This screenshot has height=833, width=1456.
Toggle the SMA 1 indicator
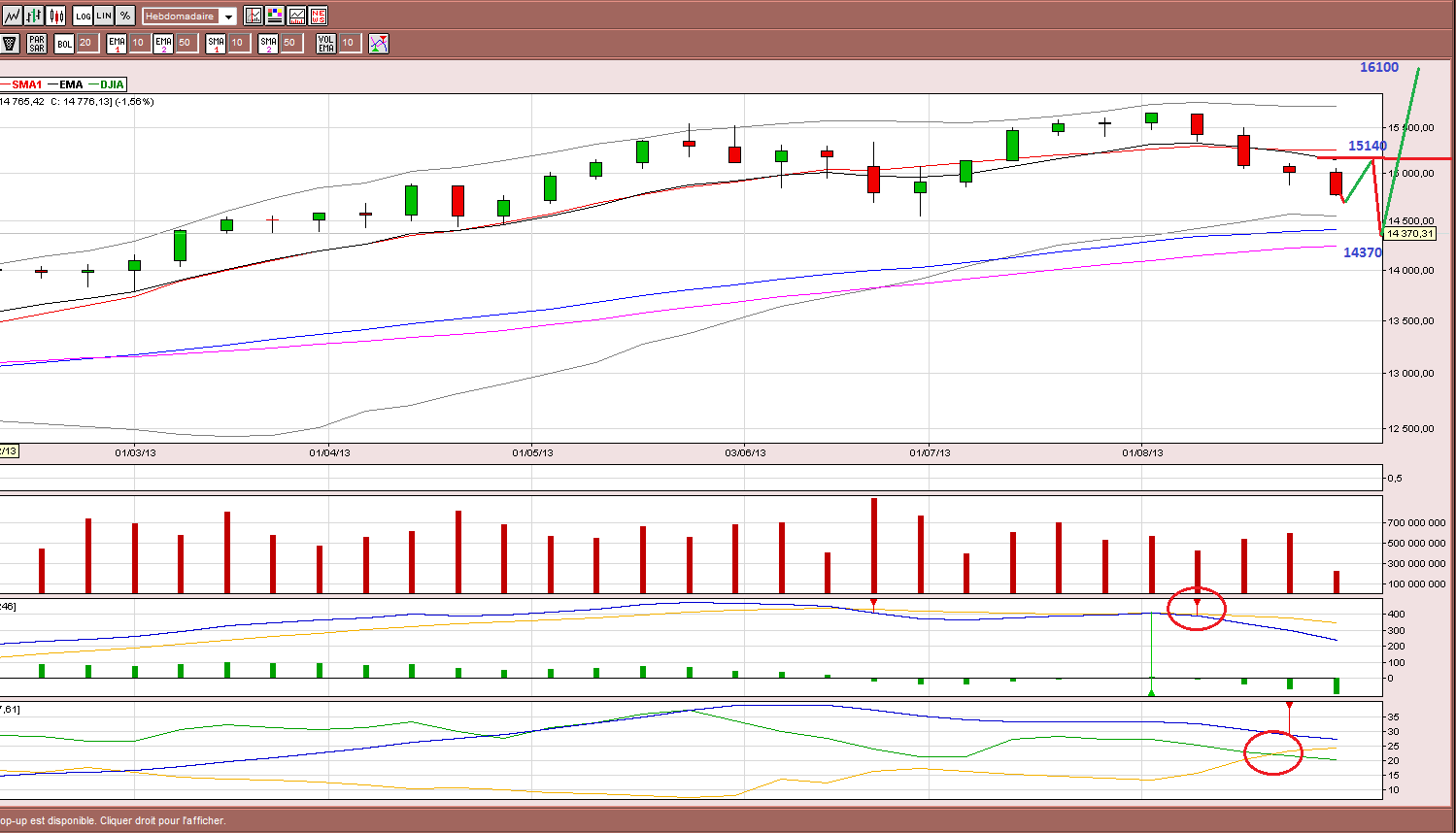[216, 43]
